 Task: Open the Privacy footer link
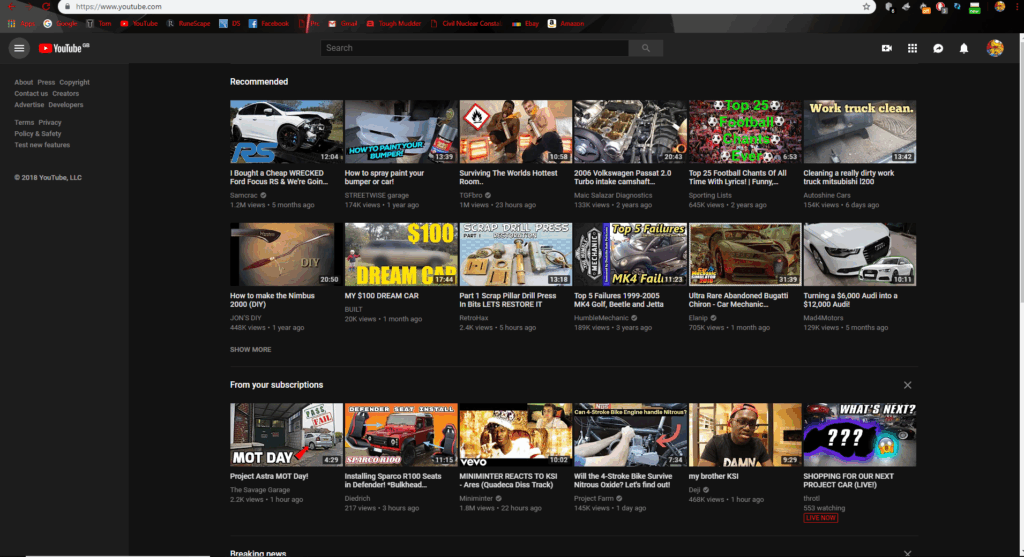pyautogui.click(x=50, y=123)
